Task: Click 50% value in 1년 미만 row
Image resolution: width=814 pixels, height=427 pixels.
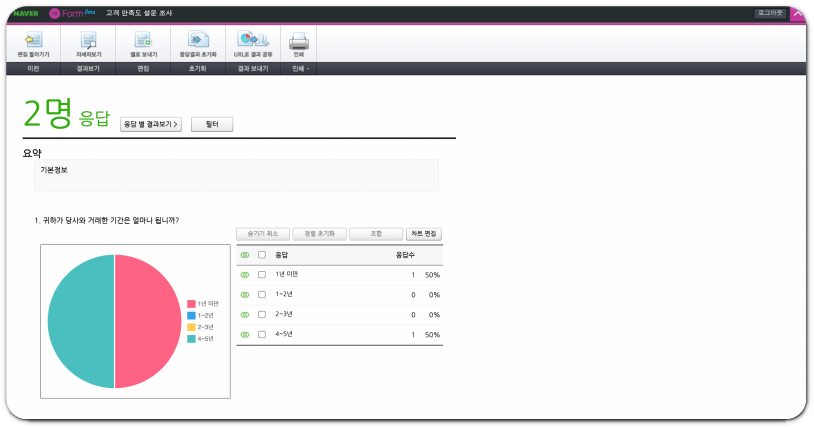Action: coord(432,275)
